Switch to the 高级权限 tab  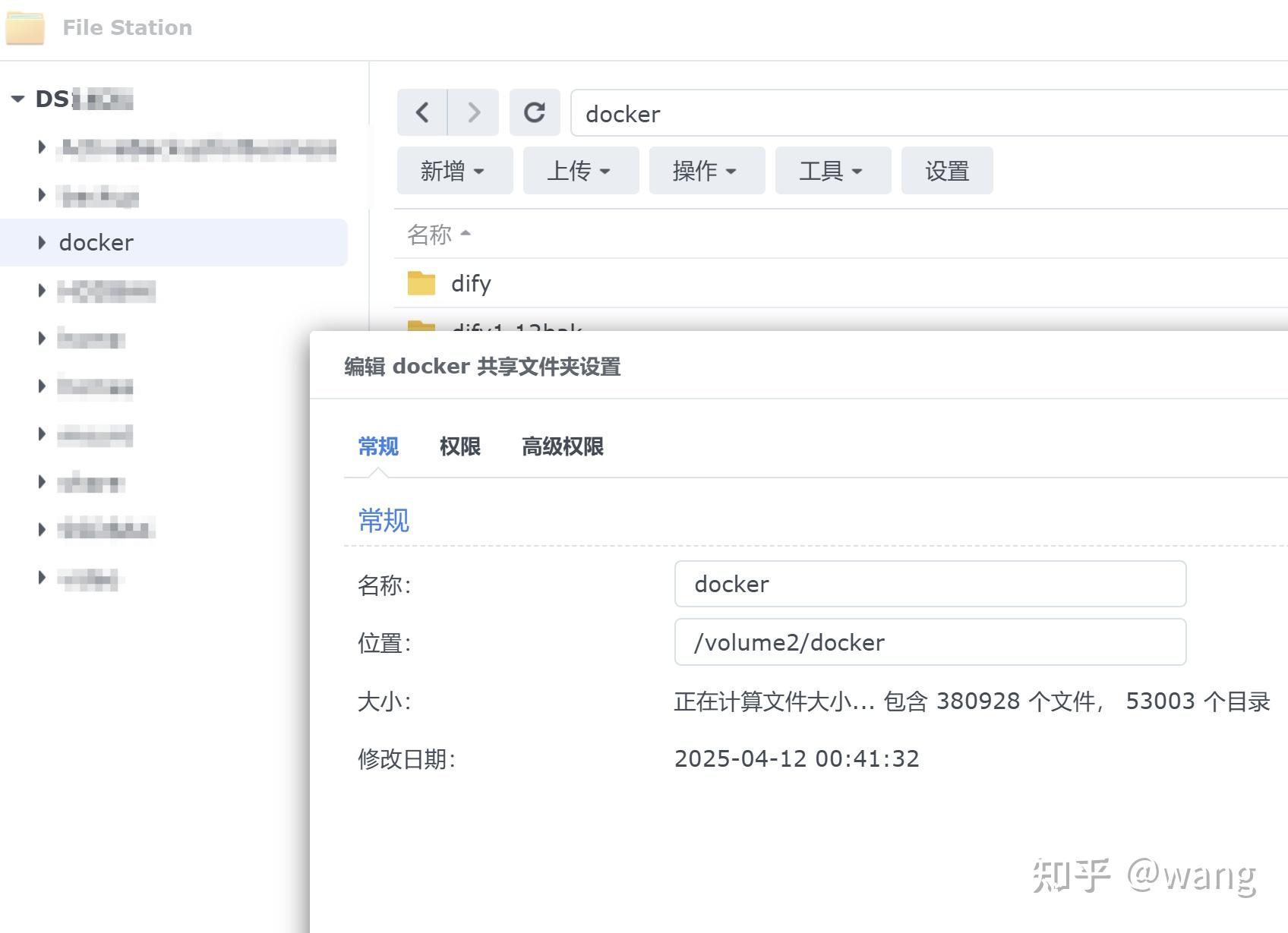point(562,446)
